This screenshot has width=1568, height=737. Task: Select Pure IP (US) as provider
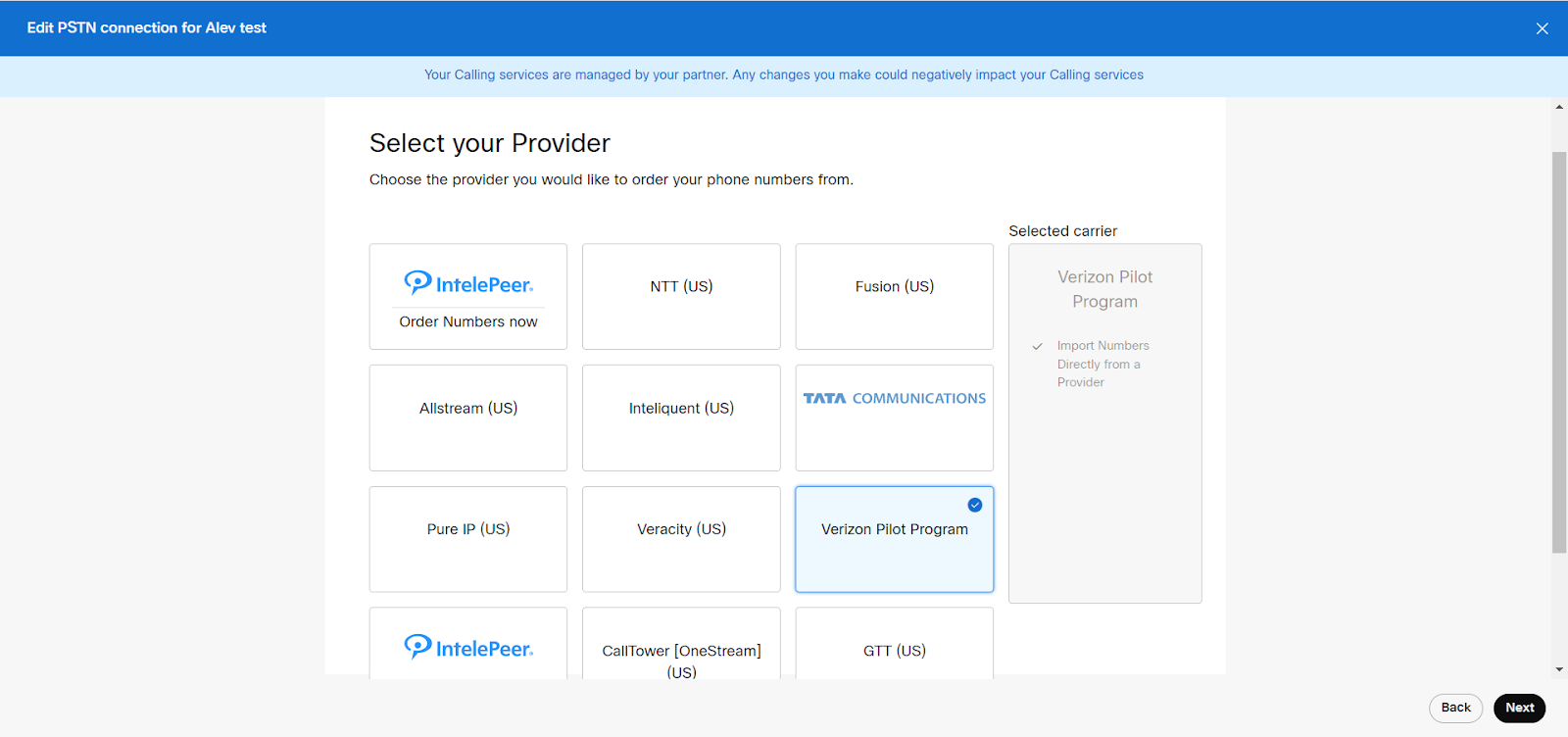pyautogui.click(x=468, y=539)
